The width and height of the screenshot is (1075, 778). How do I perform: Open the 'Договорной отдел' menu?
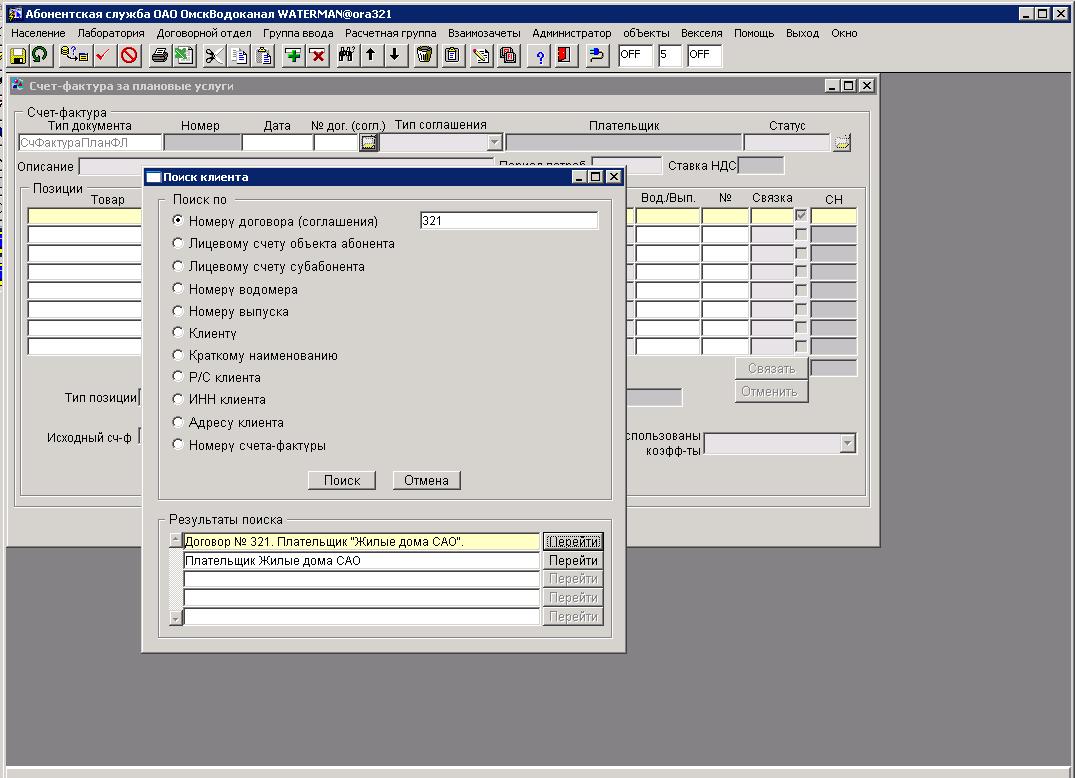pos(204,33)
